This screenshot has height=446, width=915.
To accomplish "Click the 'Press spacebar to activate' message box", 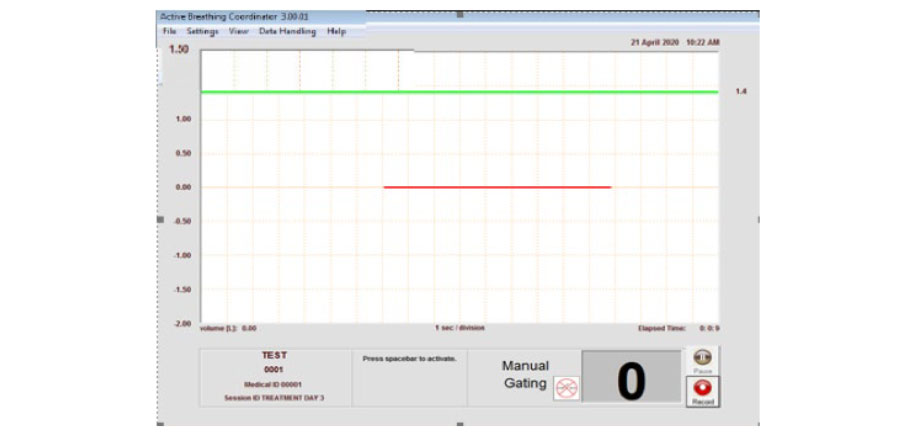I will click(x=408, y=376).
